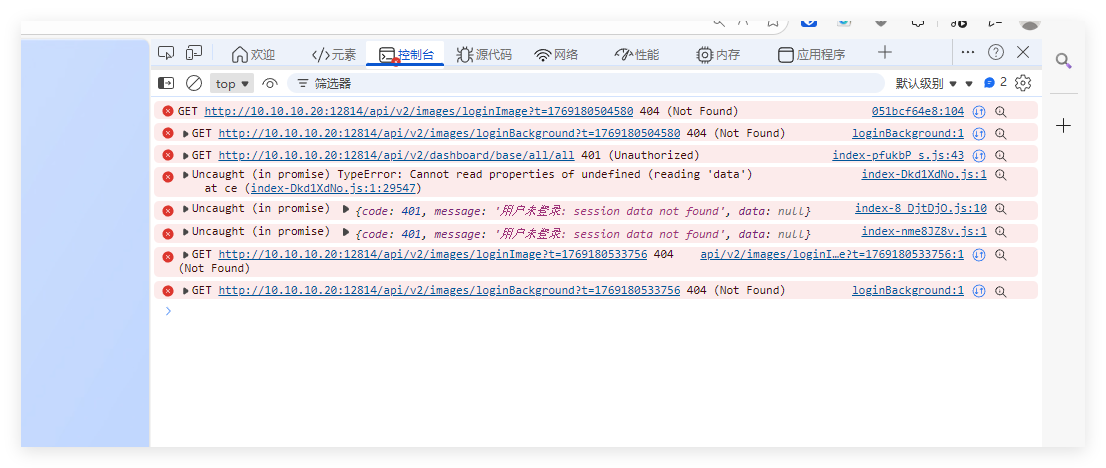Viewport: 1106px width, 468px height.
Task: Toggle the console sidebar panel
Action: pos(167,83)
